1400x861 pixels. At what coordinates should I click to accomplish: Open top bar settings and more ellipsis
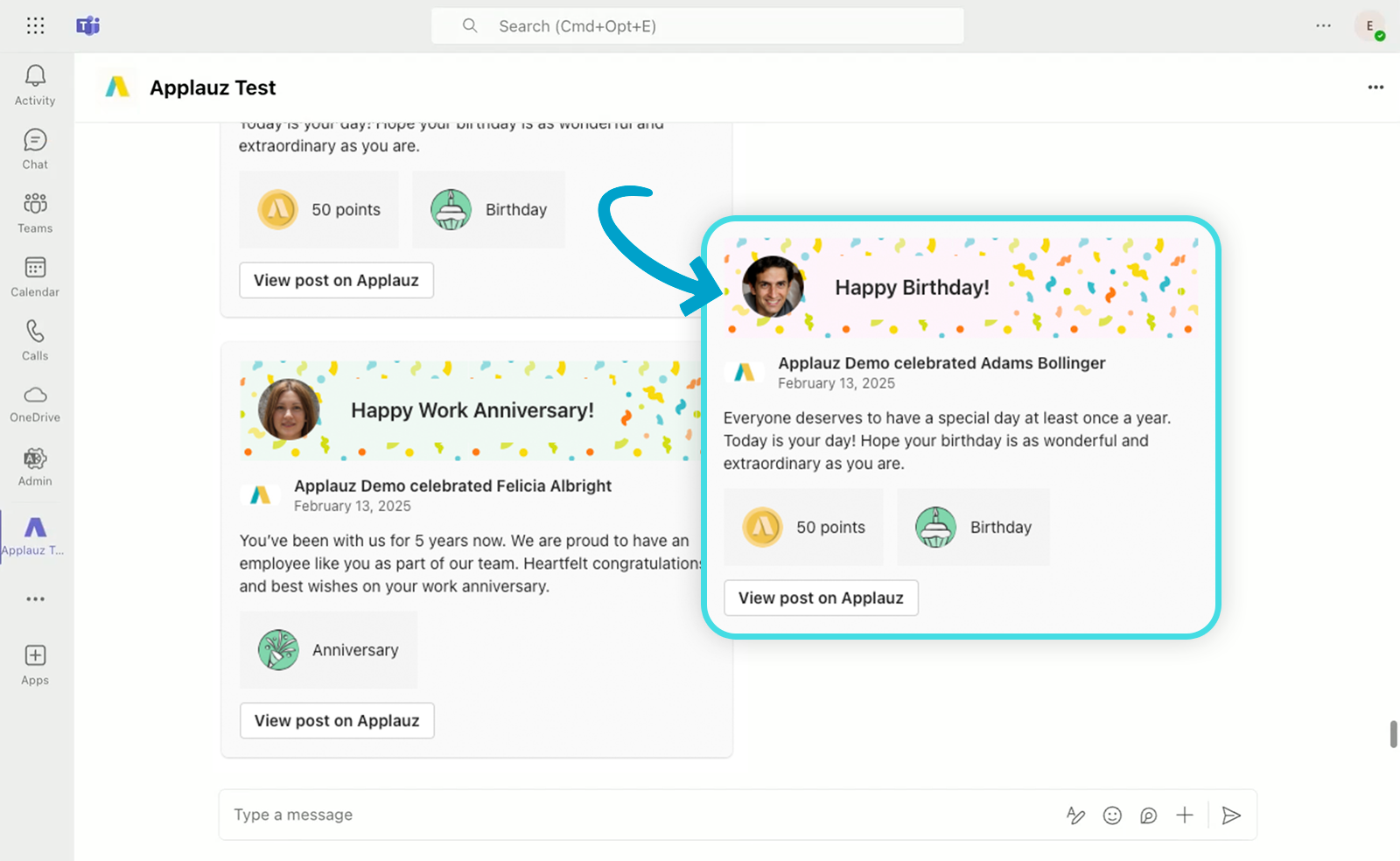pyautogui.click(x=1323, y=26)
